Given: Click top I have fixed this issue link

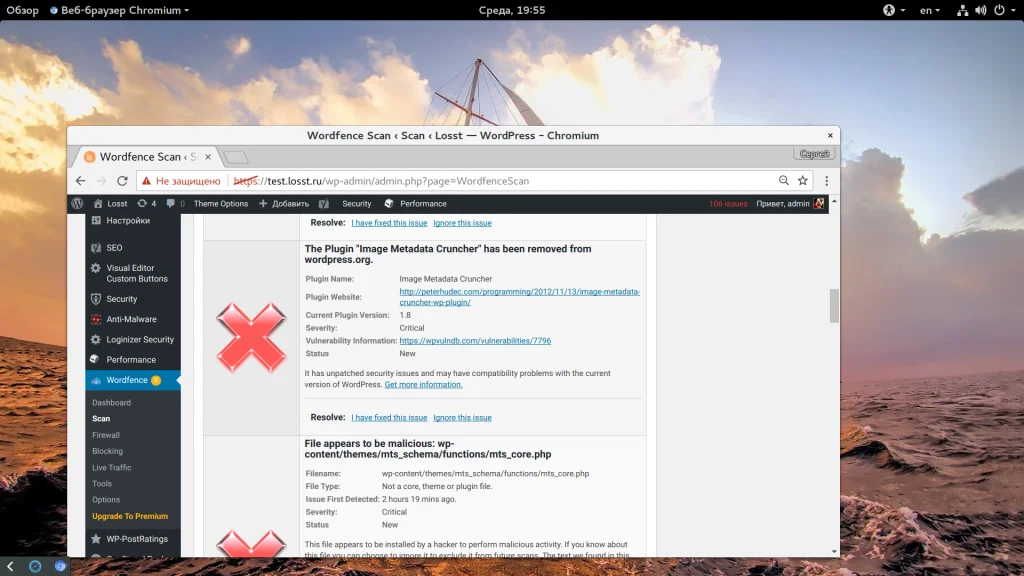Looking at the screenshot, I should [x=389, y=223].
